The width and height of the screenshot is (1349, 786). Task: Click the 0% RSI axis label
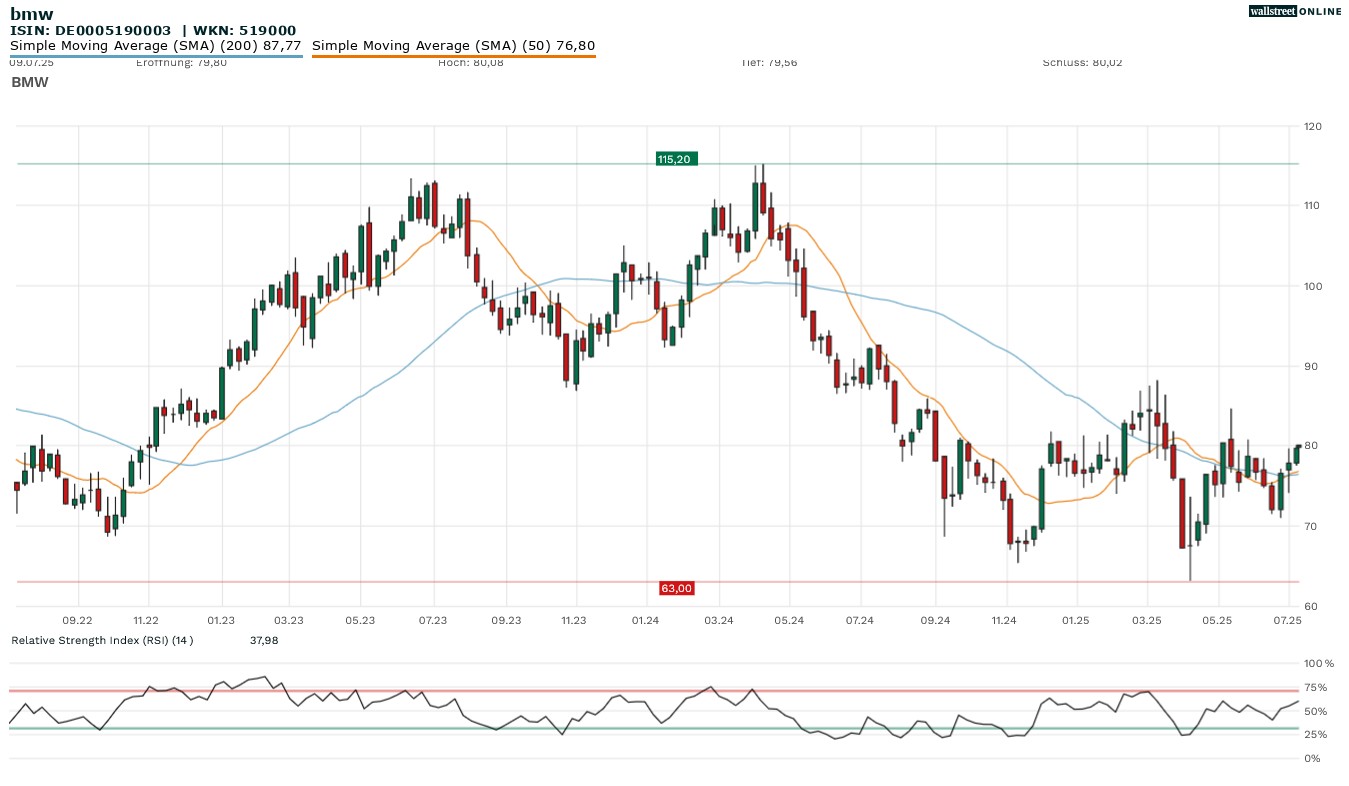point(1312,758)
